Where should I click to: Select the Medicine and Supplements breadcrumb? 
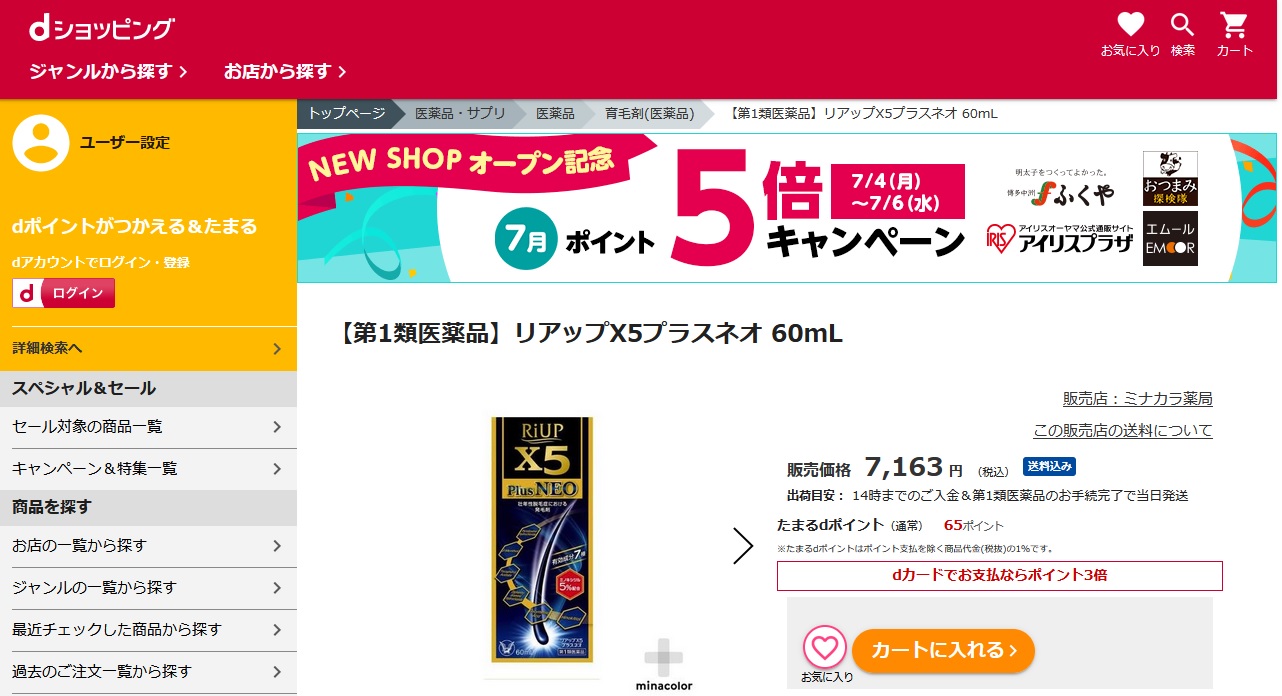[x=460, y=114]
